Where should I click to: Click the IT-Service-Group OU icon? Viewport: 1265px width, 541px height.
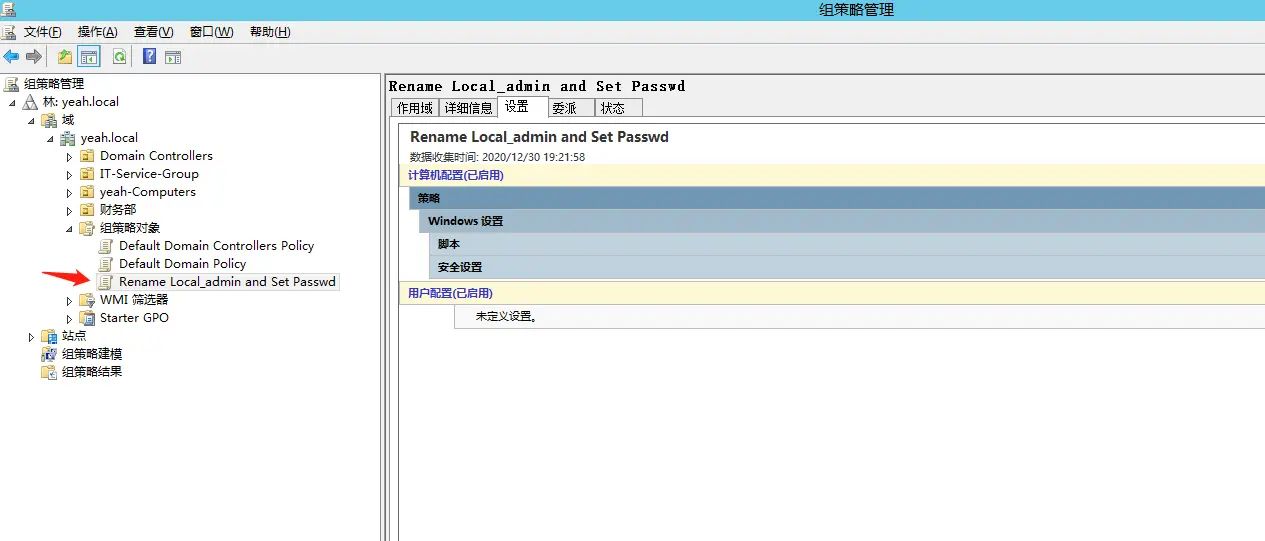pos(88,174)
